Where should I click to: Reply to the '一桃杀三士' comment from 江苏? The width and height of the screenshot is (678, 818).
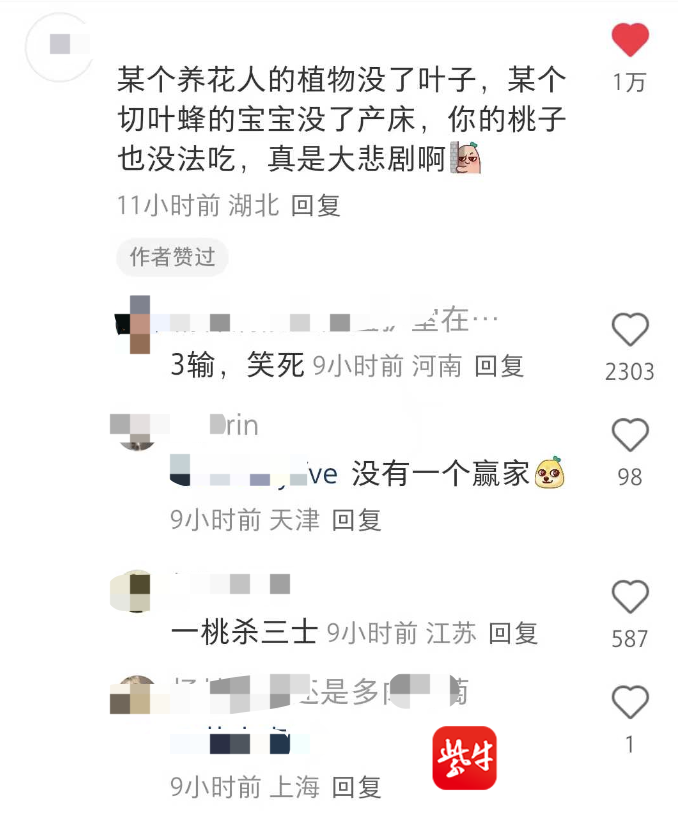(x=513, y=633)
